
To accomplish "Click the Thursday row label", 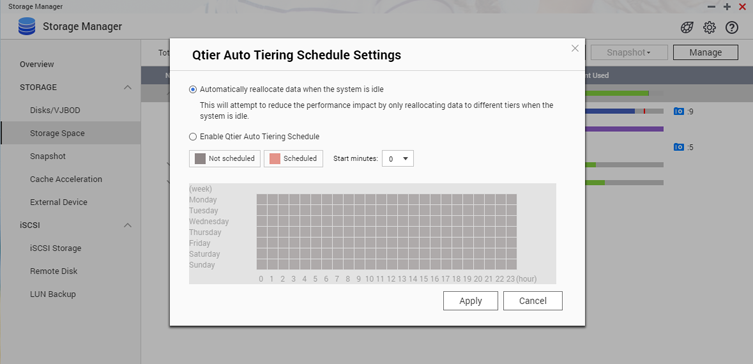I will click(205, 232).
